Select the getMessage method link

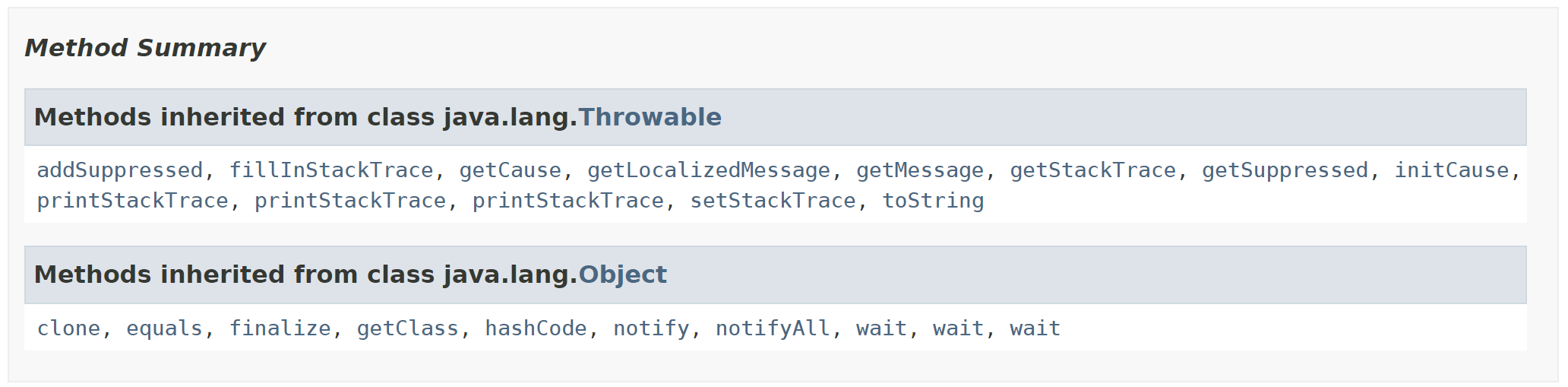(920, 170)
